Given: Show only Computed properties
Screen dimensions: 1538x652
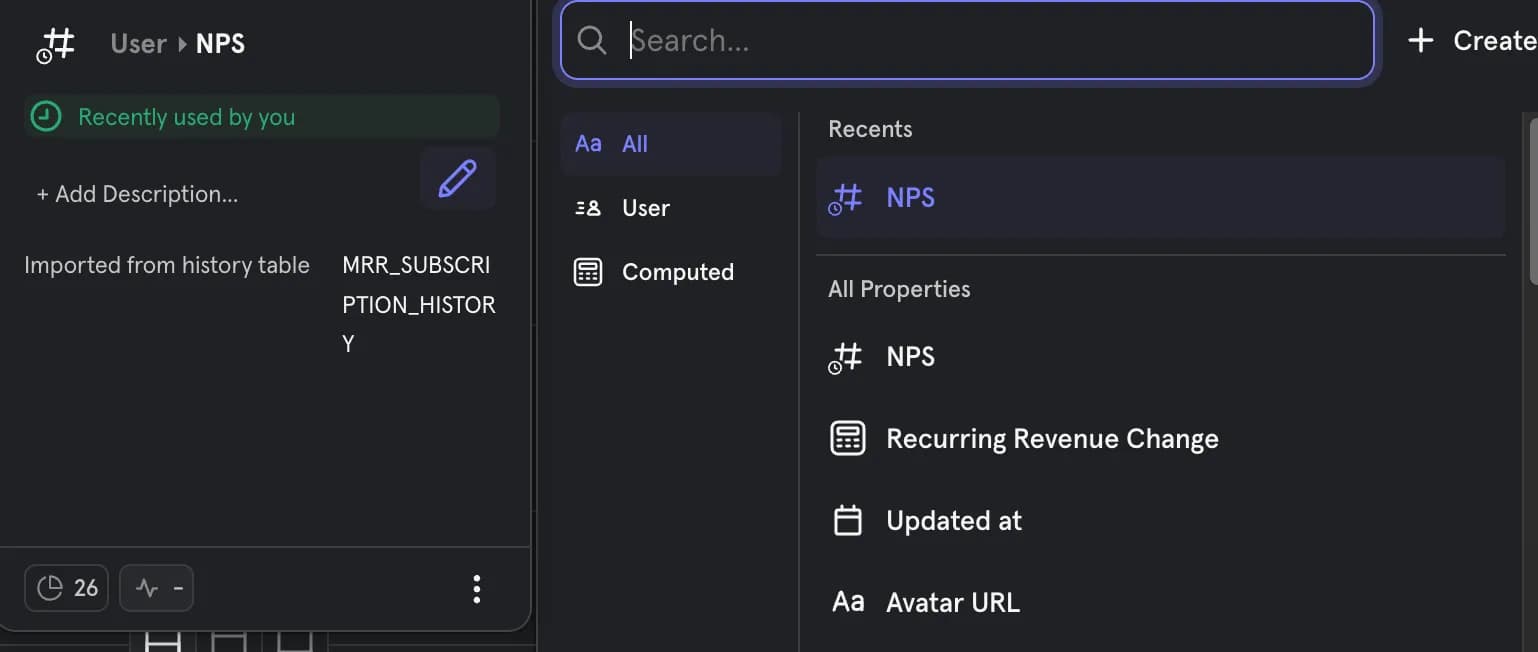Looking at the screenshot, I should pyautogui.click(x=677, y=272).
